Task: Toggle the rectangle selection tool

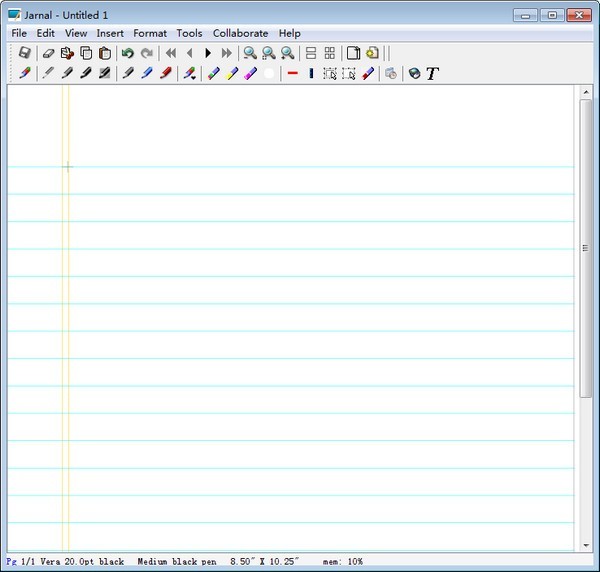Action: point(330,73)
